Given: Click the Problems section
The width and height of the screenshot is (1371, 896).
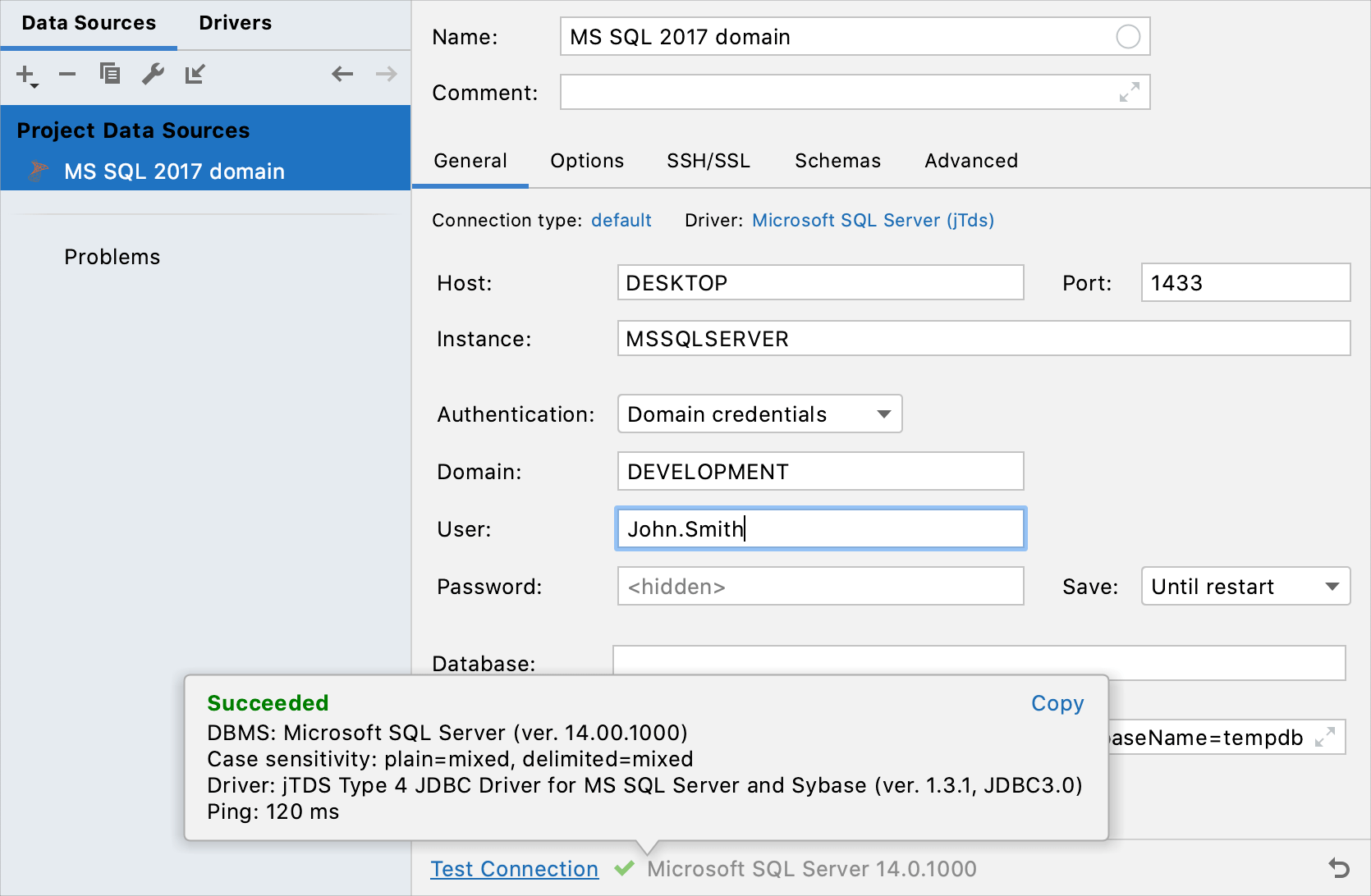Looking at the screenshot, I should tap(112, 256).
